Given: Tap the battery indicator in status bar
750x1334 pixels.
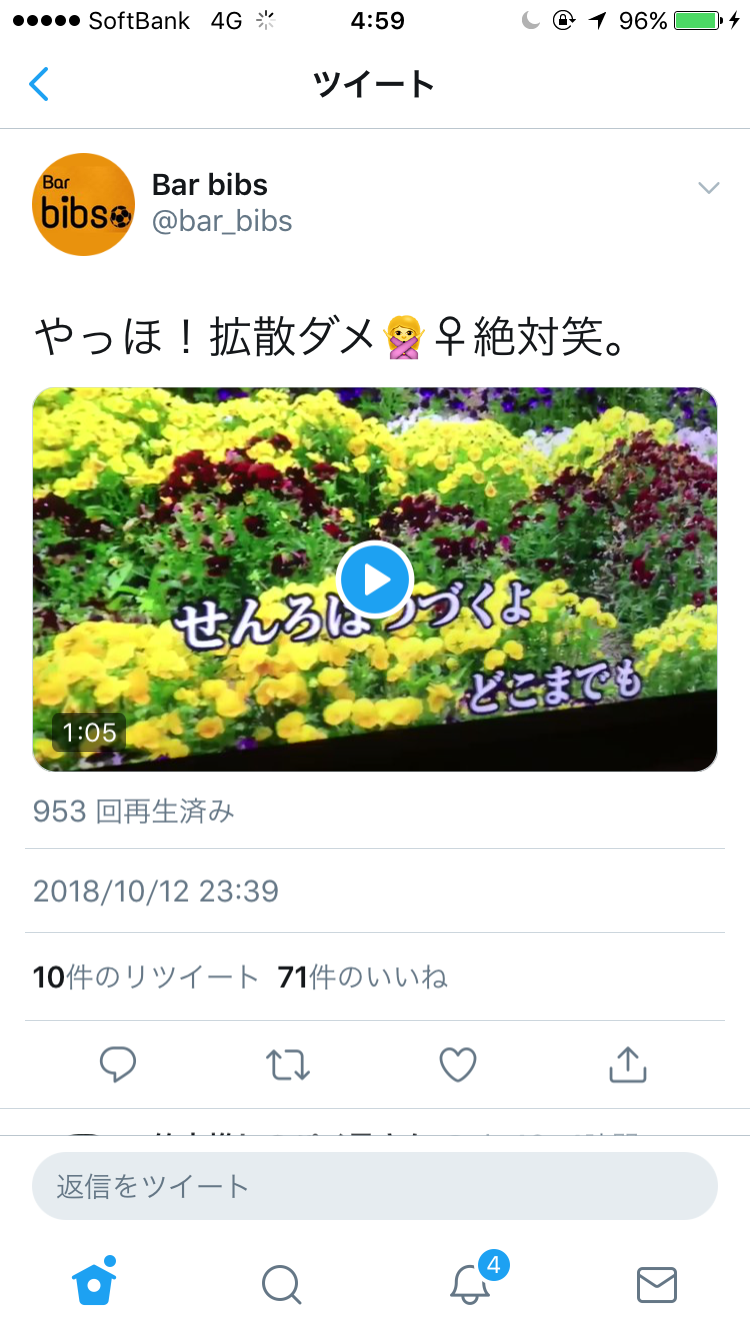Looking at the screenshot, I should [x=699, y=21].
